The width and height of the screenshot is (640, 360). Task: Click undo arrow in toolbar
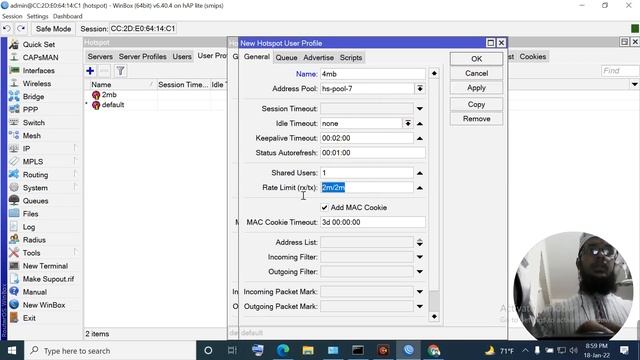7,29
